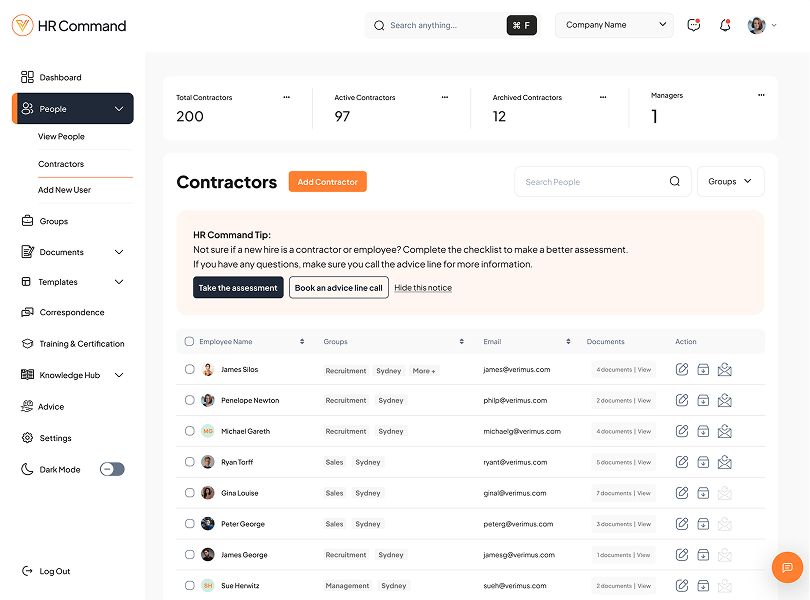
Task: Open the Groups filter dropdown
Action: [730, 182]
